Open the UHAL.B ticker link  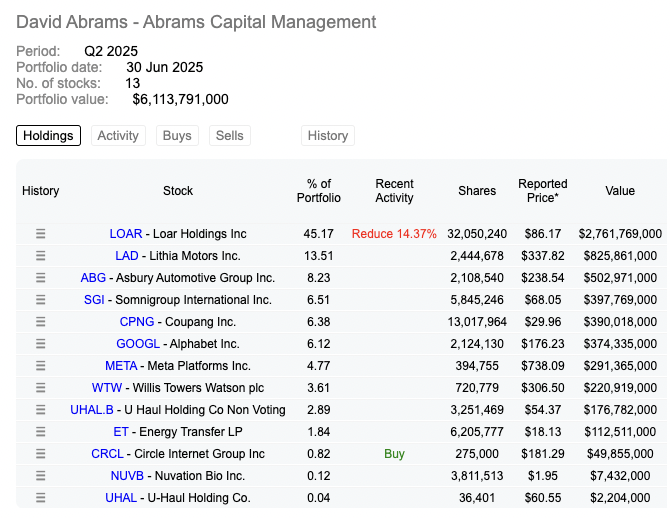(x=93, y=410)
